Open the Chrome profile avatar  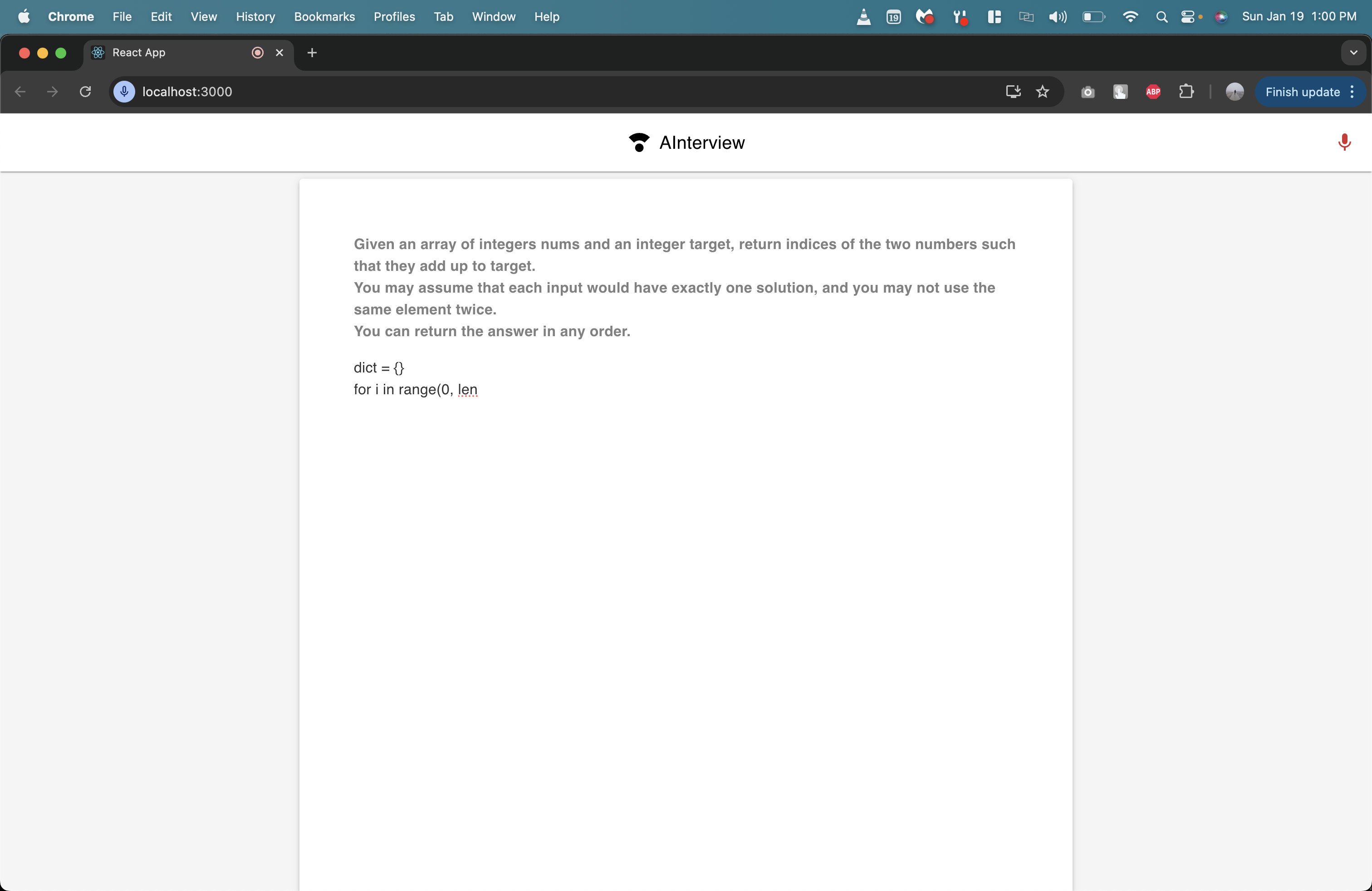(x=1234, y=92)
